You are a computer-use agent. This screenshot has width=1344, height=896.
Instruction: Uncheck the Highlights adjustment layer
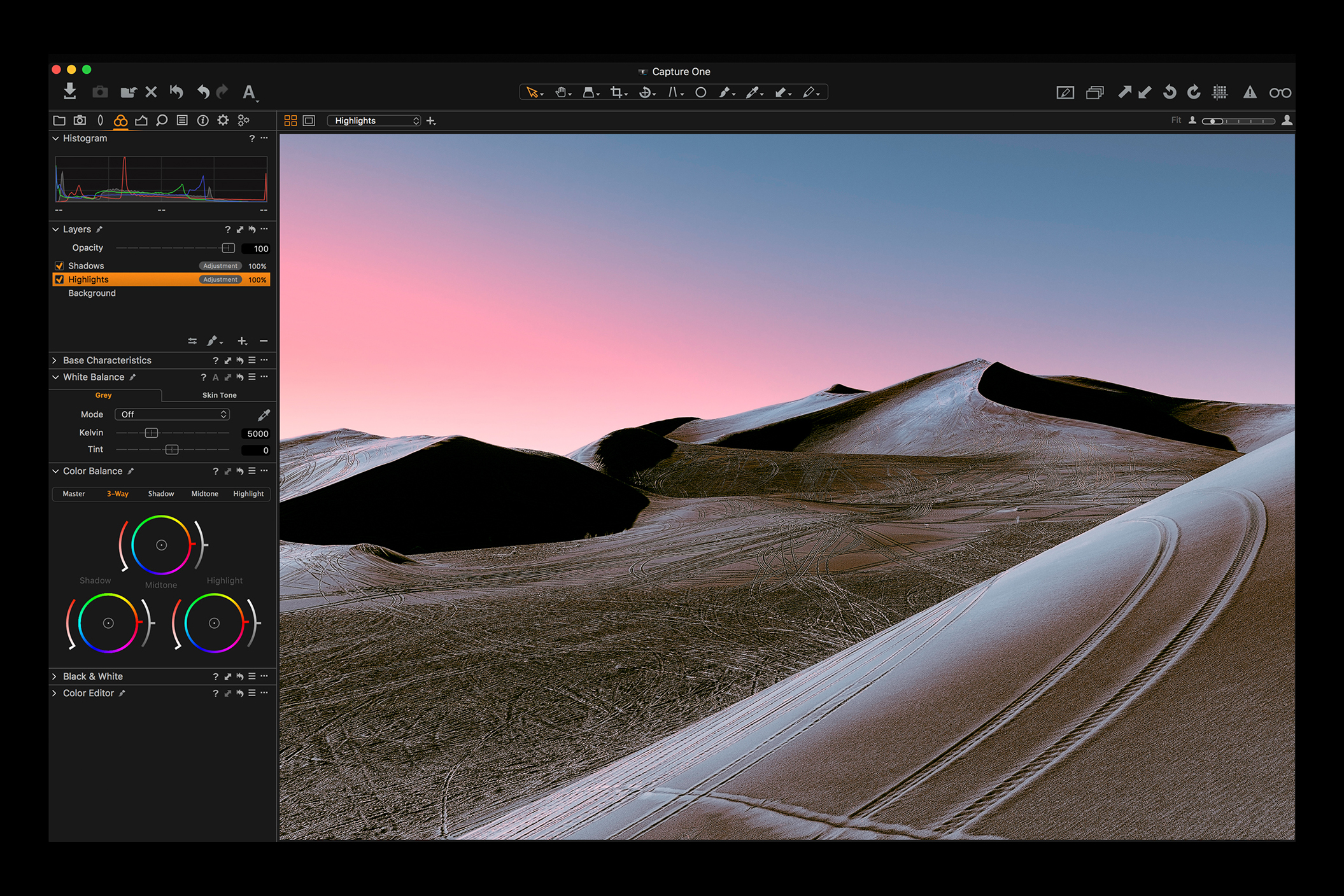coord(60,279)
